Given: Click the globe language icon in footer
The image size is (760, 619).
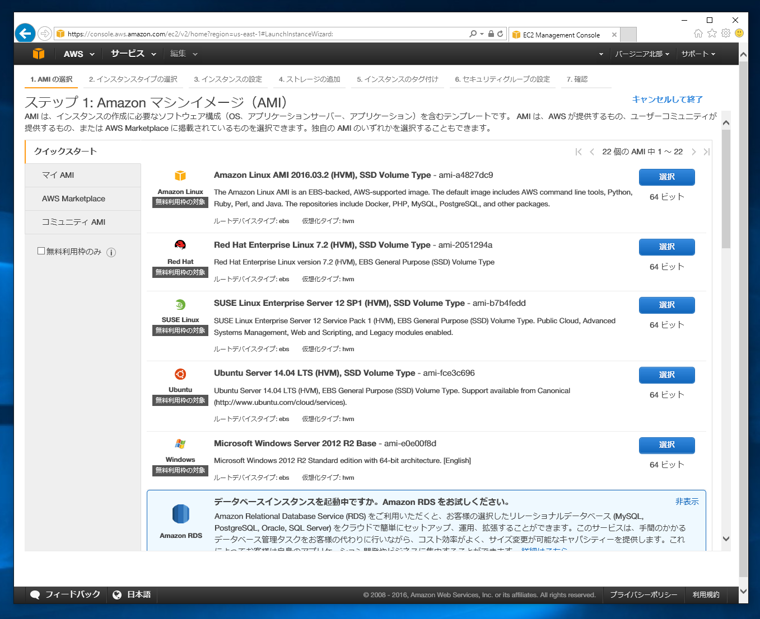Looking at the screenshot, I should coord(117,595).
